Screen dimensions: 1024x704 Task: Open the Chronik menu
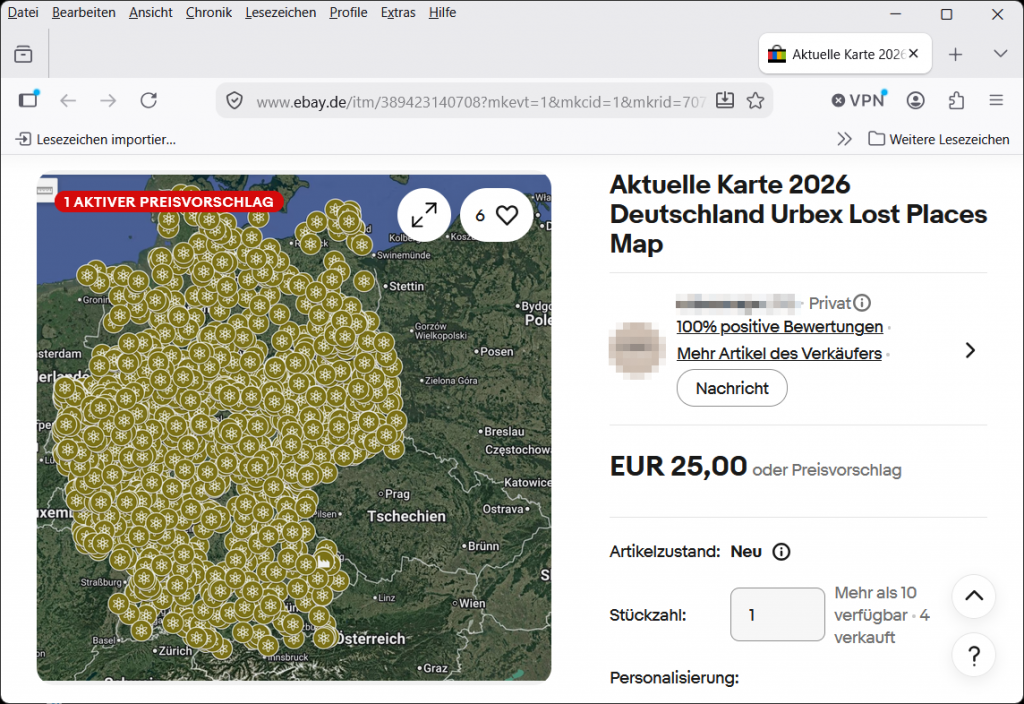coord(209,12)
